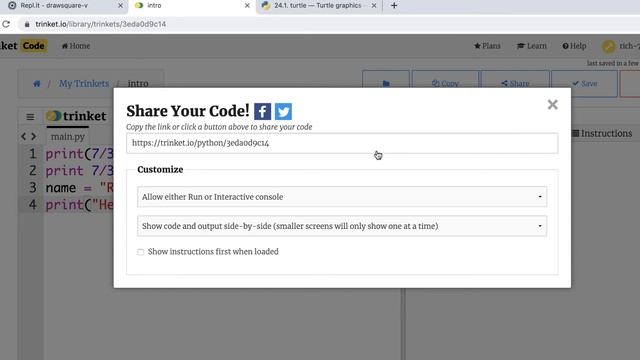Open the Instructions panel
This screenshot has width=640, height=360.
(602, 133)
